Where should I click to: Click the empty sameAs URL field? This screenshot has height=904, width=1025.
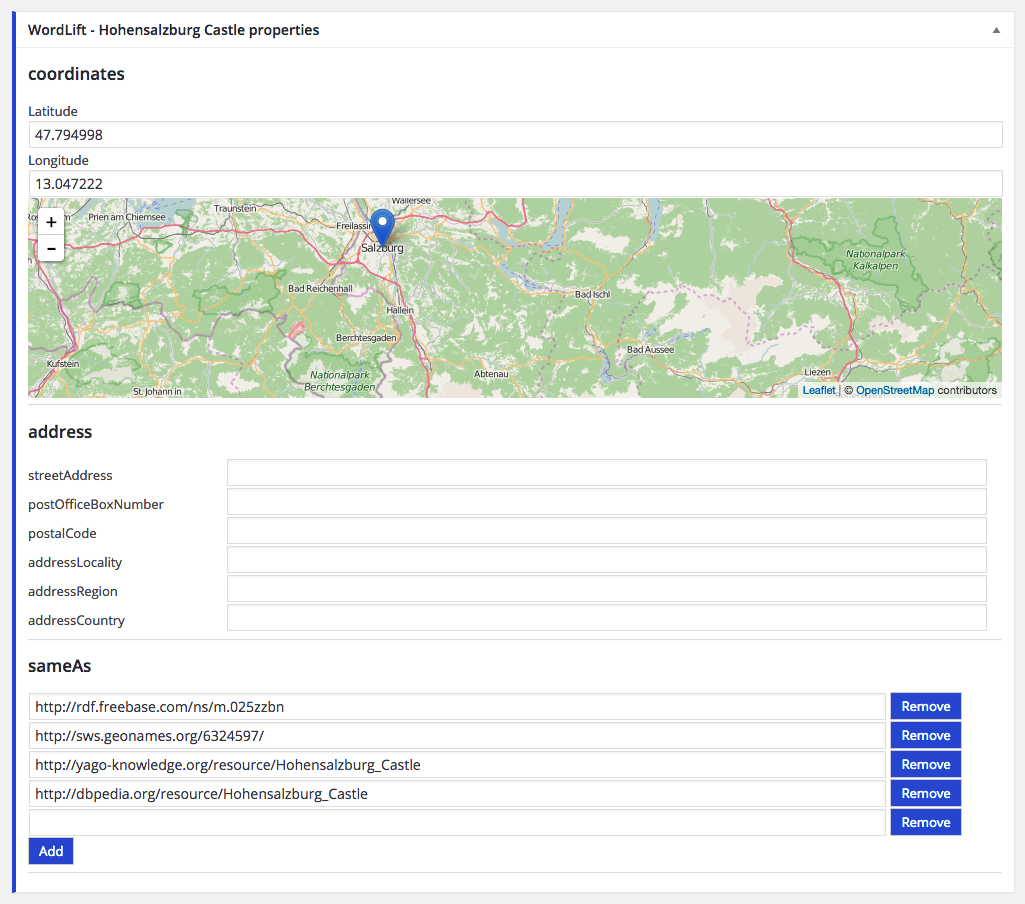click(457, 822)
